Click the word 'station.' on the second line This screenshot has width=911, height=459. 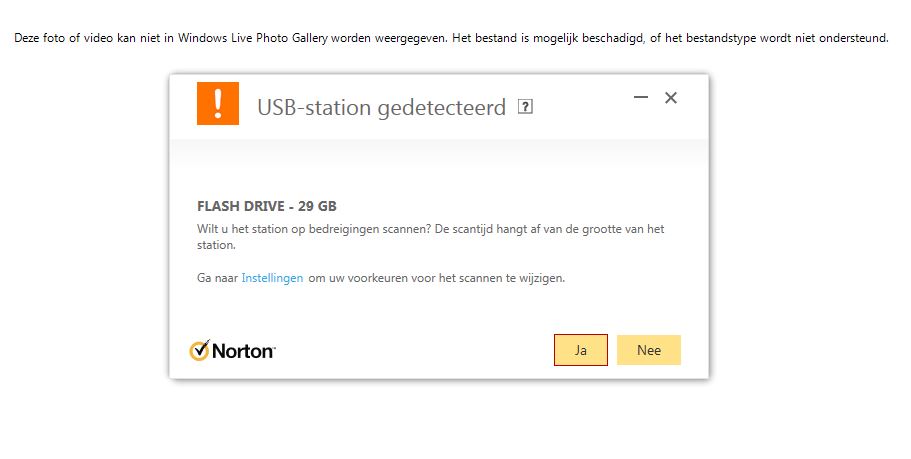coord(216,244)
